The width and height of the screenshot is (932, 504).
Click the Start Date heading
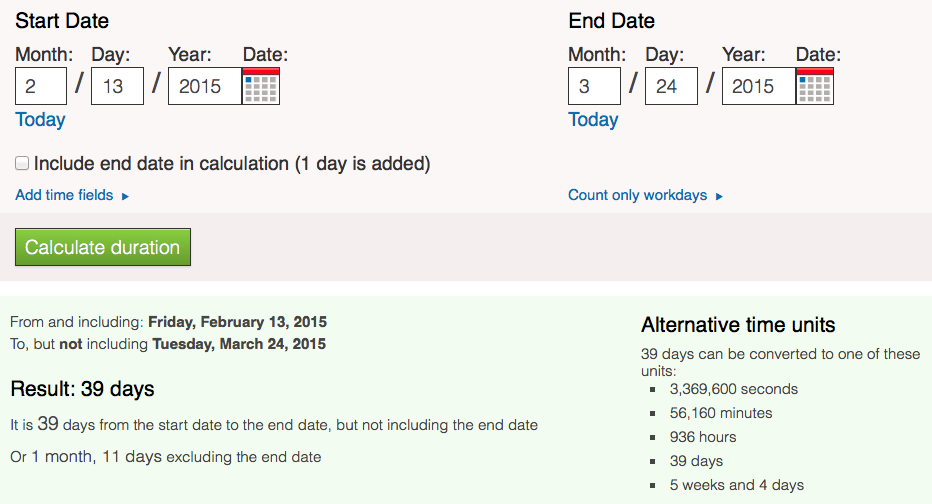point(62,21)
